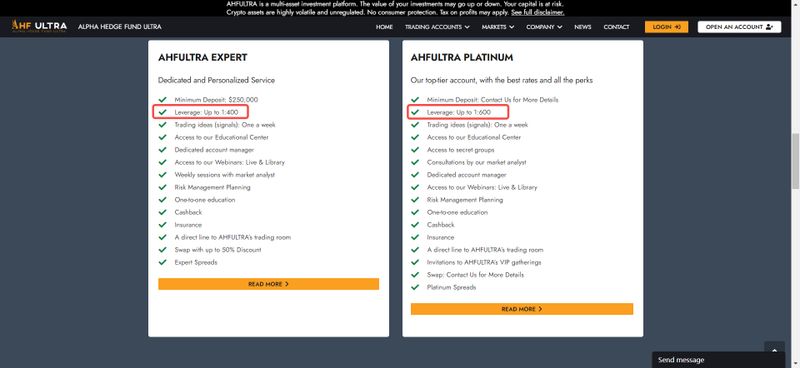Click green checkmark beside Expert Spreads
The height and width of the screenshot is (368, 800).
[163, 262]
